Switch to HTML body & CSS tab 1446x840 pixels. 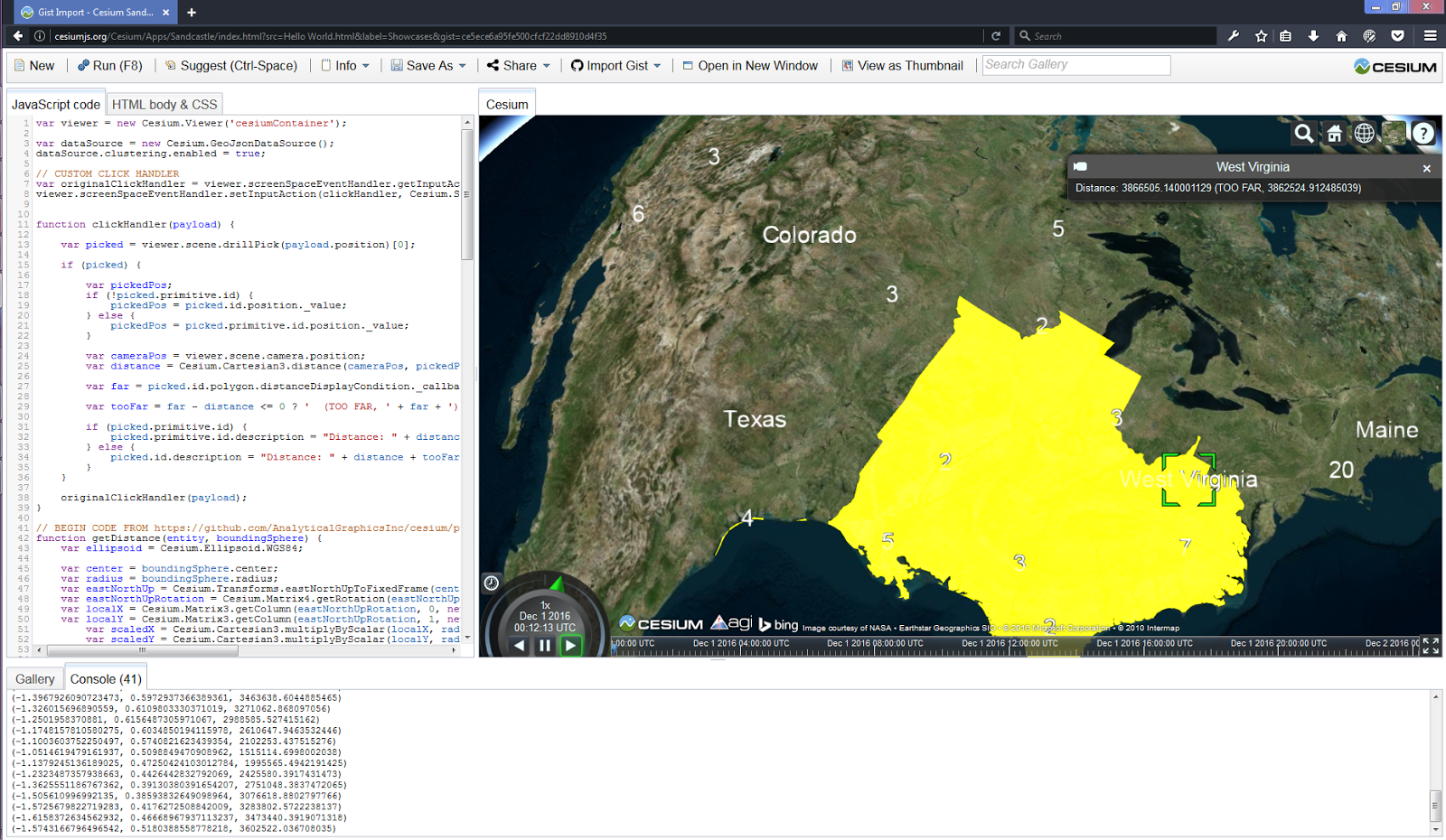tap(164, 105)
